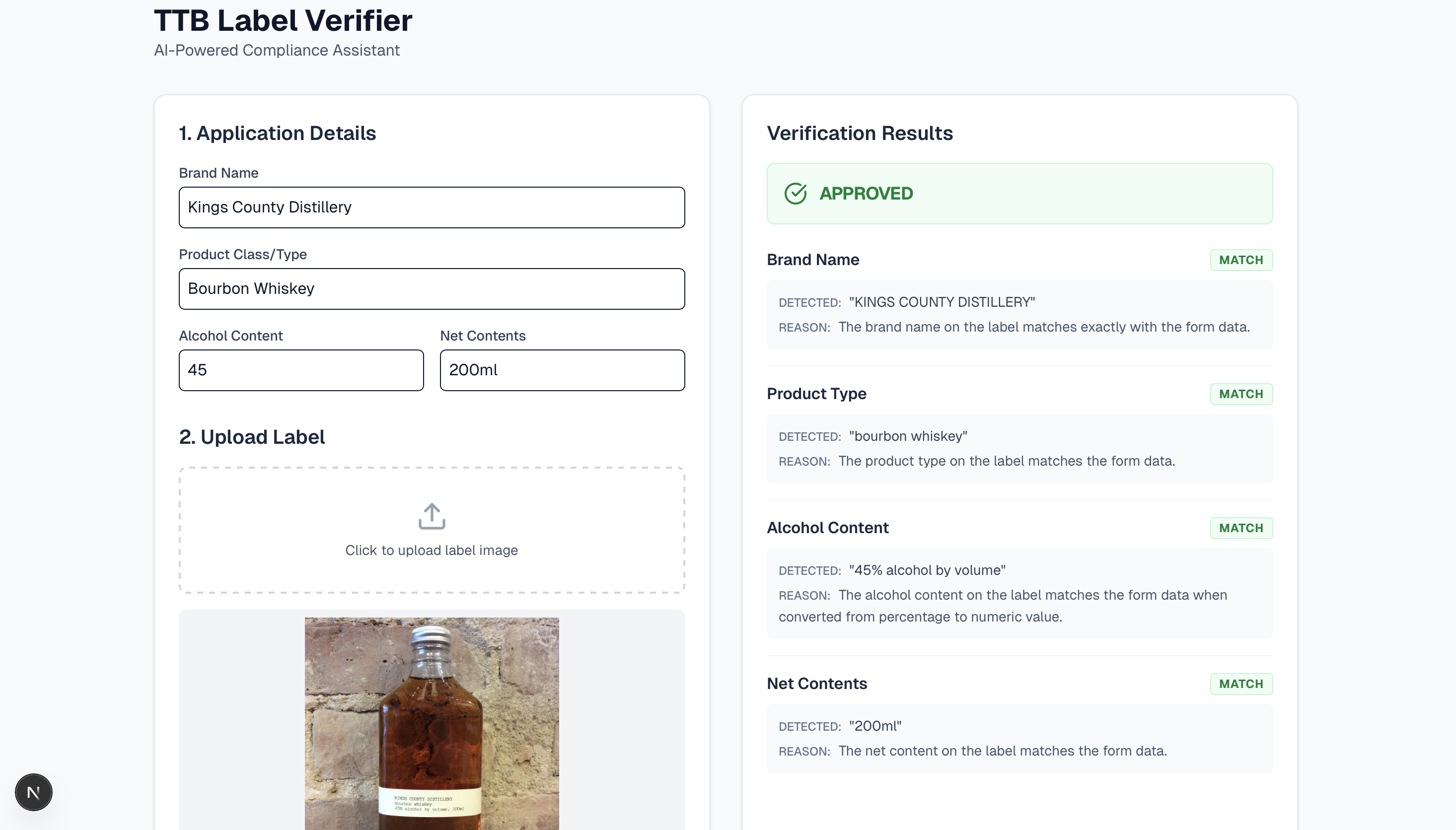Click the whiskey bottle image preview
The width and height of the screenshot is (1456, 830).
(x=432, y=724)
